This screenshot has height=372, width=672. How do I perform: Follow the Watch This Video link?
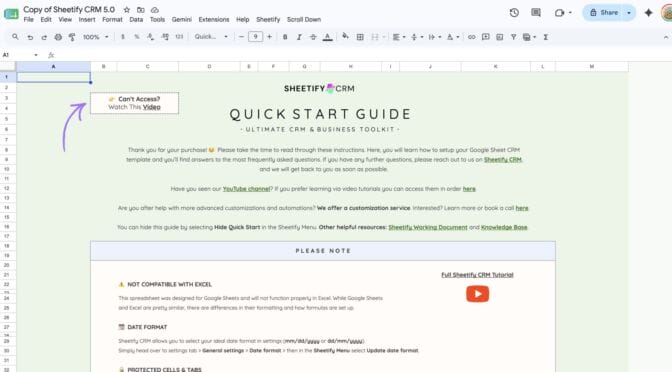[x=151, y=107]
